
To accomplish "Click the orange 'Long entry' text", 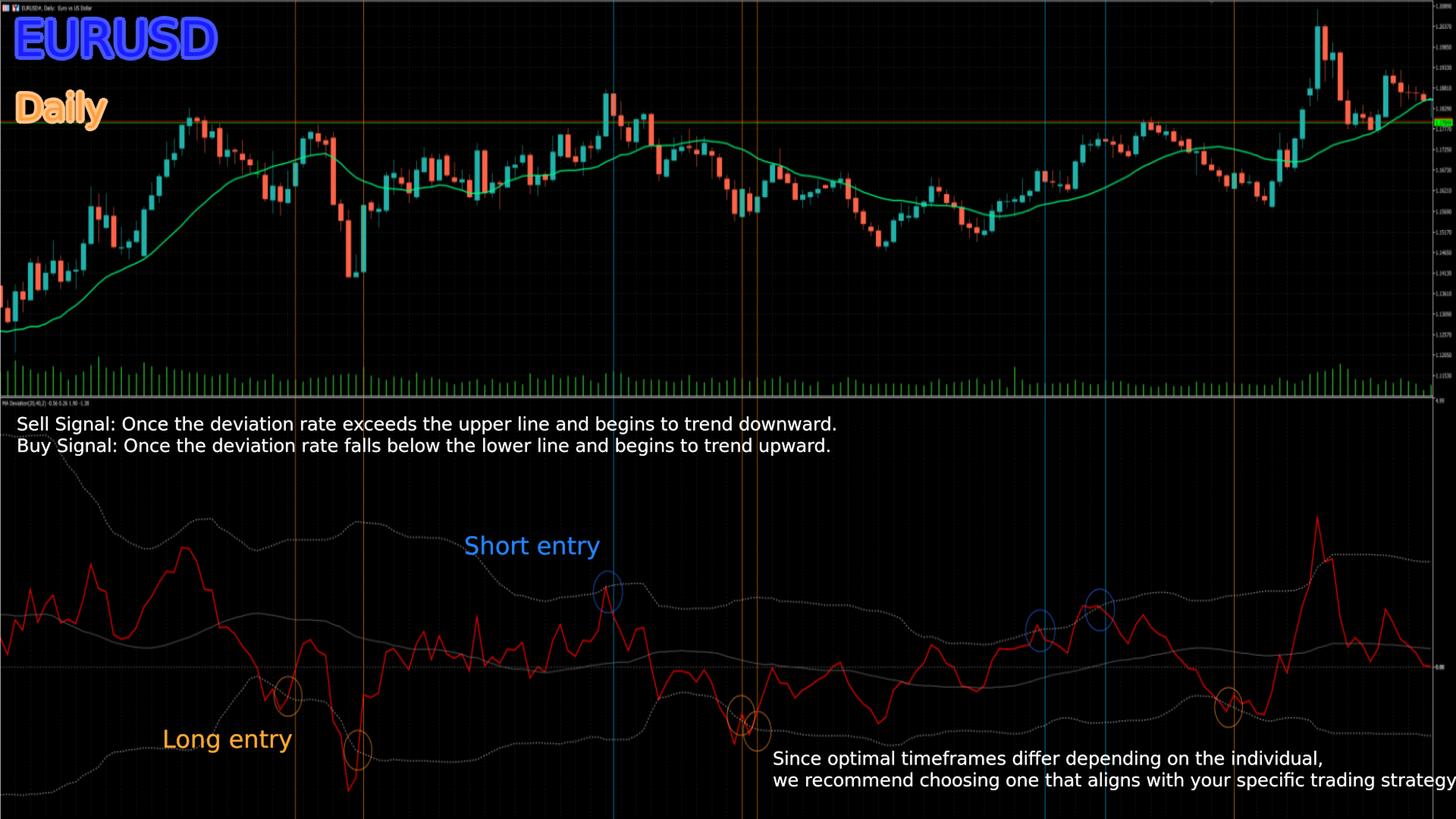I will coord(227,739).
